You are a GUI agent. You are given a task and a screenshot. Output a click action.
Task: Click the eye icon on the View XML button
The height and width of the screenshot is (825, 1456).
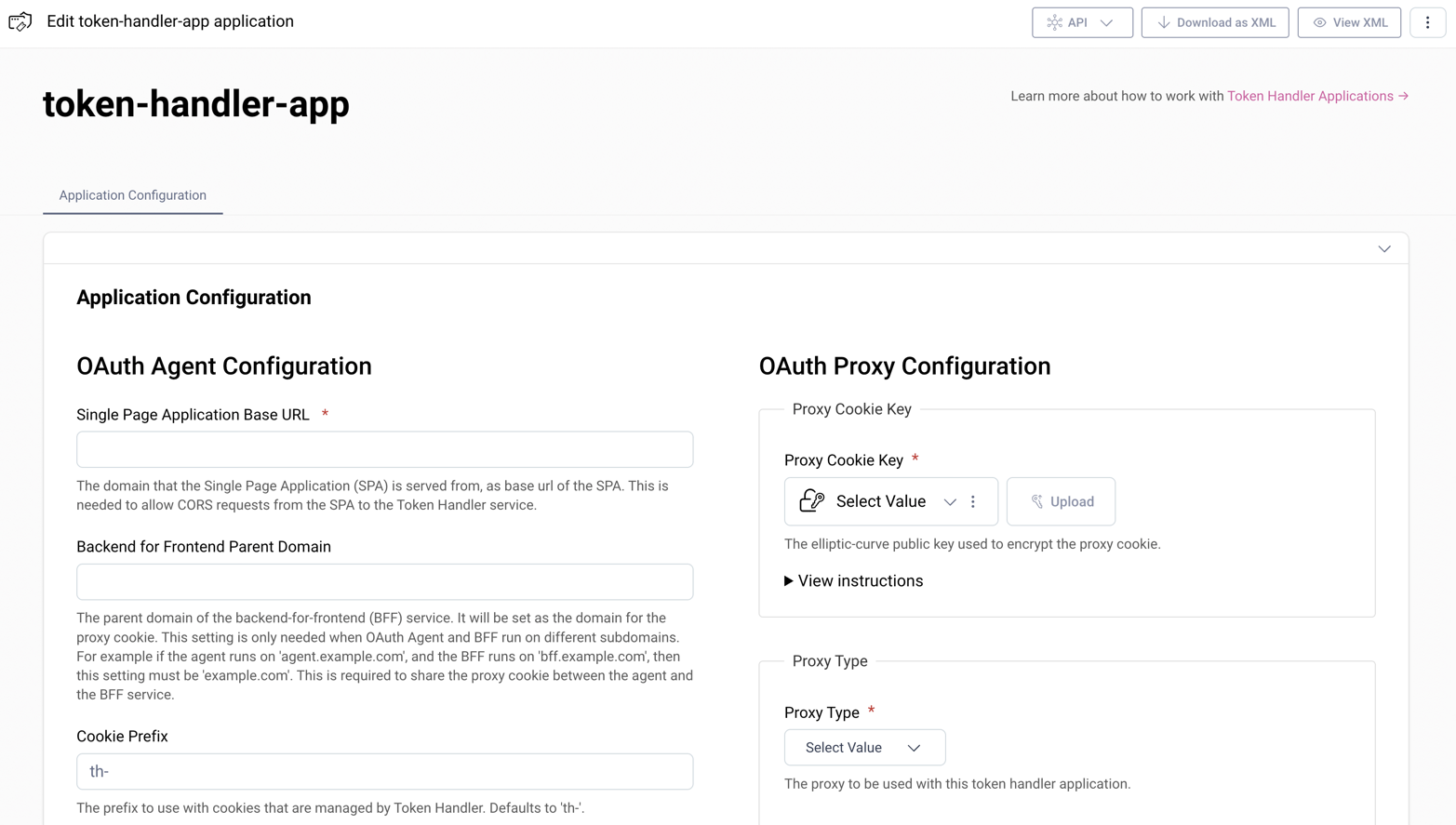(1318, 22)
